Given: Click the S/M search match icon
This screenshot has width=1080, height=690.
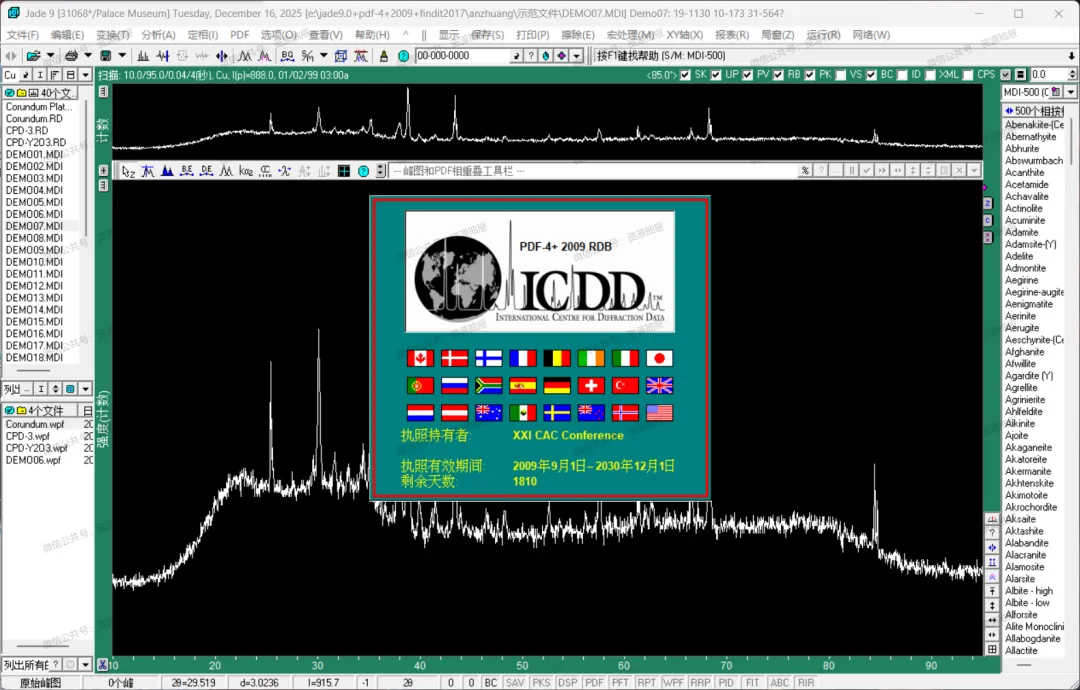Looking at the screenshot, I should (x=307, y=56).
